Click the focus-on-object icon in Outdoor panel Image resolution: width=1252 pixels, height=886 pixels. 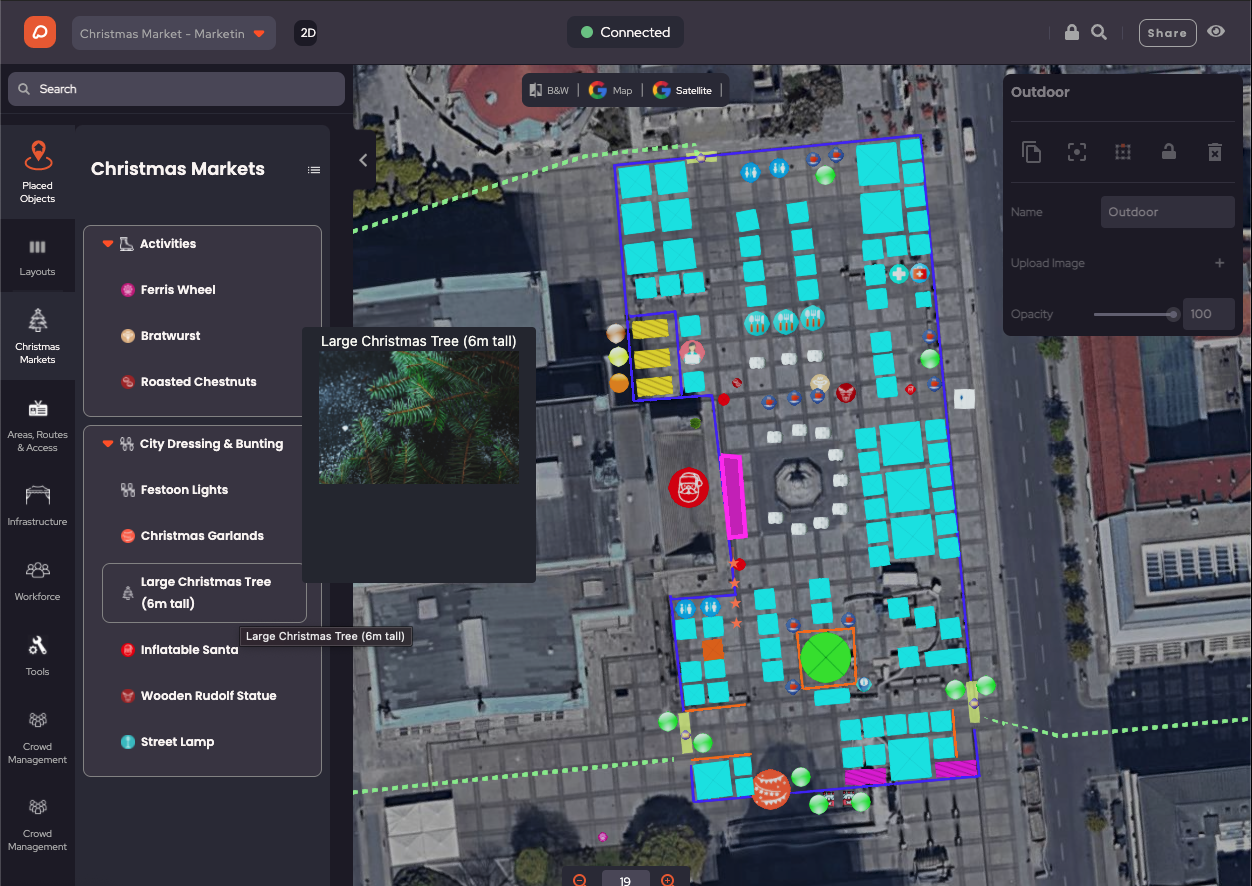(x=1077, y=152)
